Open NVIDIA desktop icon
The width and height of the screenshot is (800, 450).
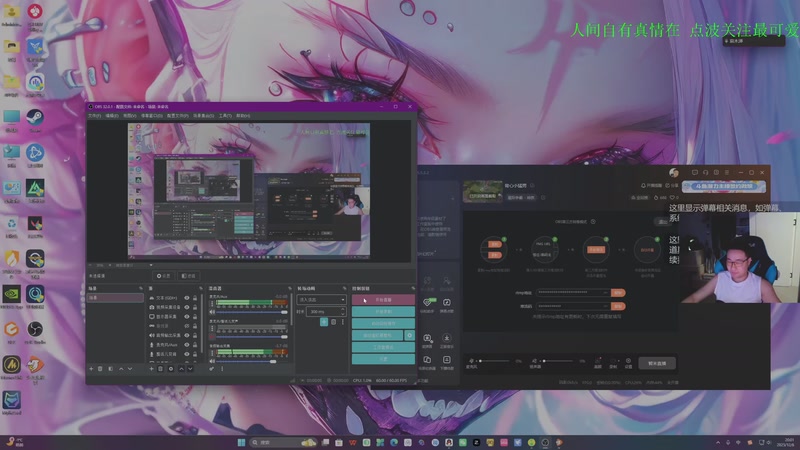(11, 296)
